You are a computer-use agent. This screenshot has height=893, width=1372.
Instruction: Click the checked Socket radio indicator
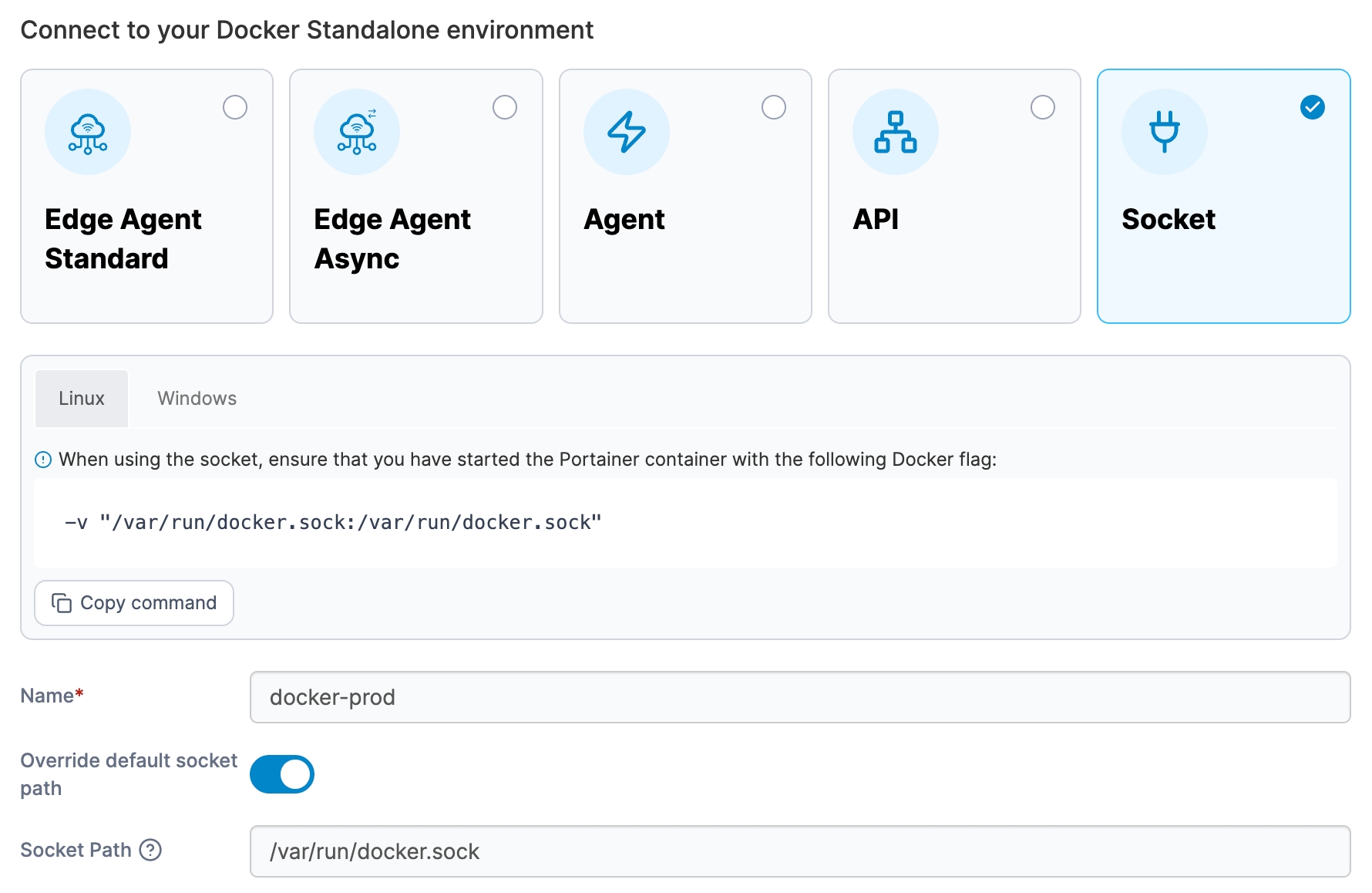[1312, 107]
